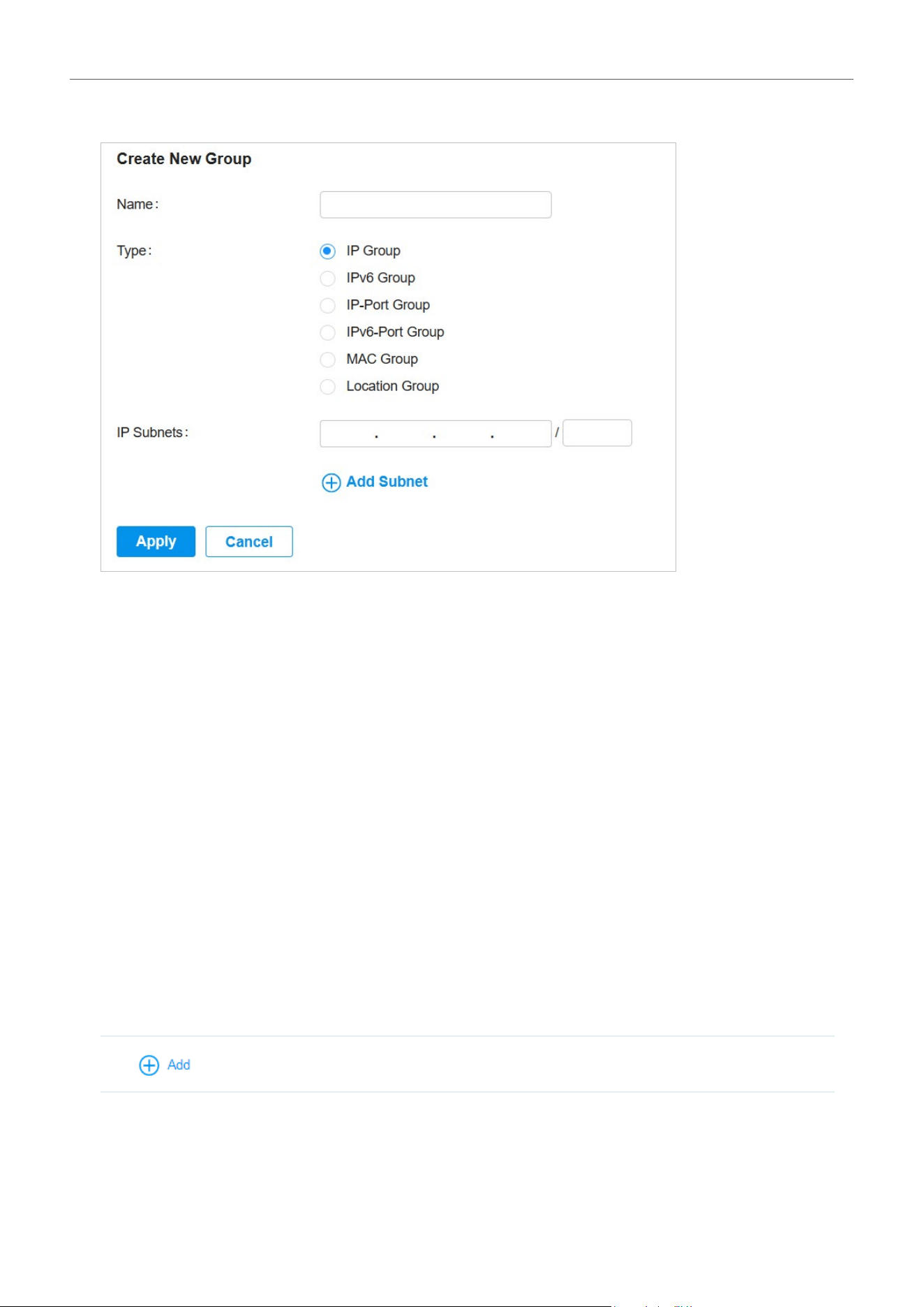Viewport: 924px width, 1307px height.
Task: Click the Add link text
Action: 179,1065
